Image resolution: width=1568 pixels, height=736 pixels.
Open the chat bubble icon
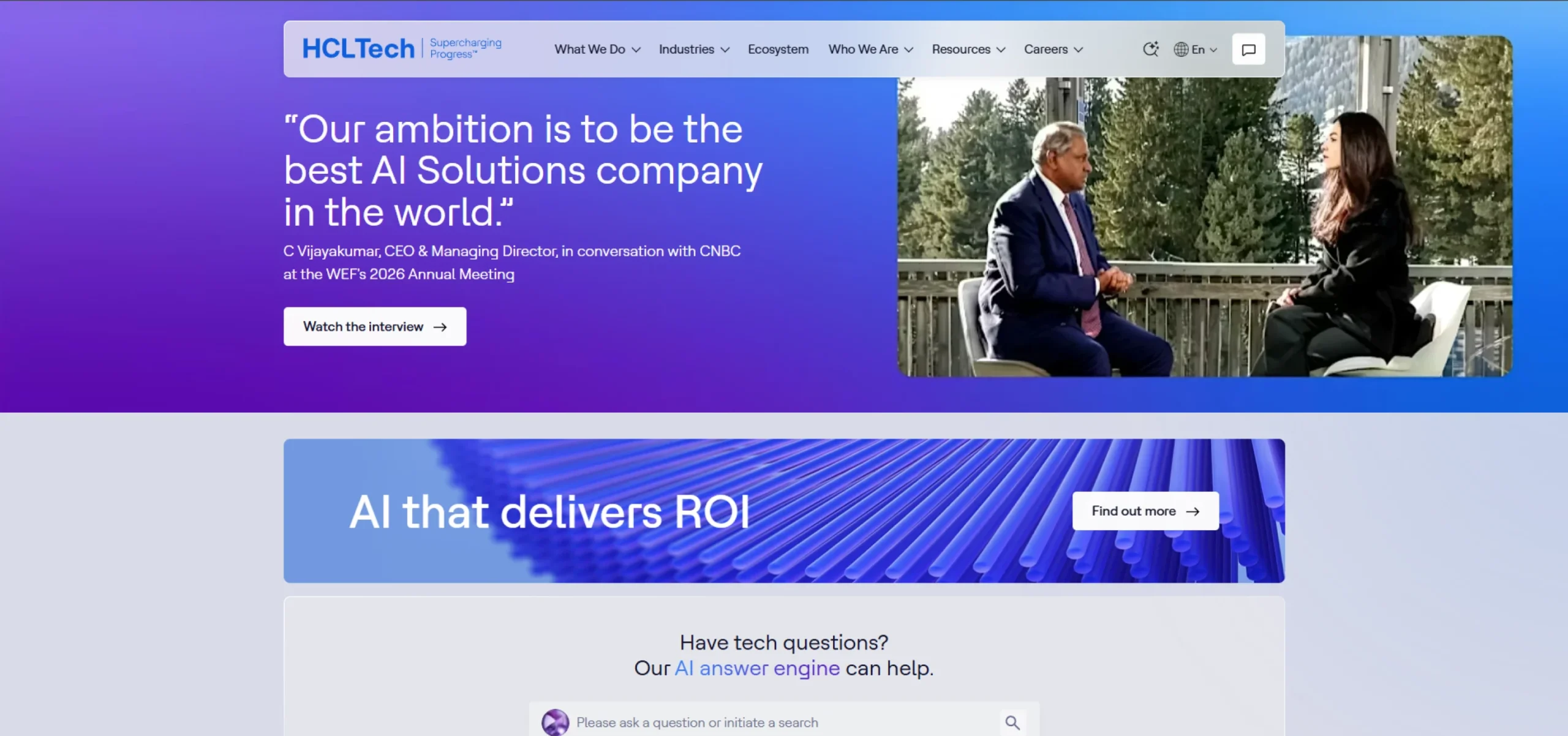[1248, 50]
